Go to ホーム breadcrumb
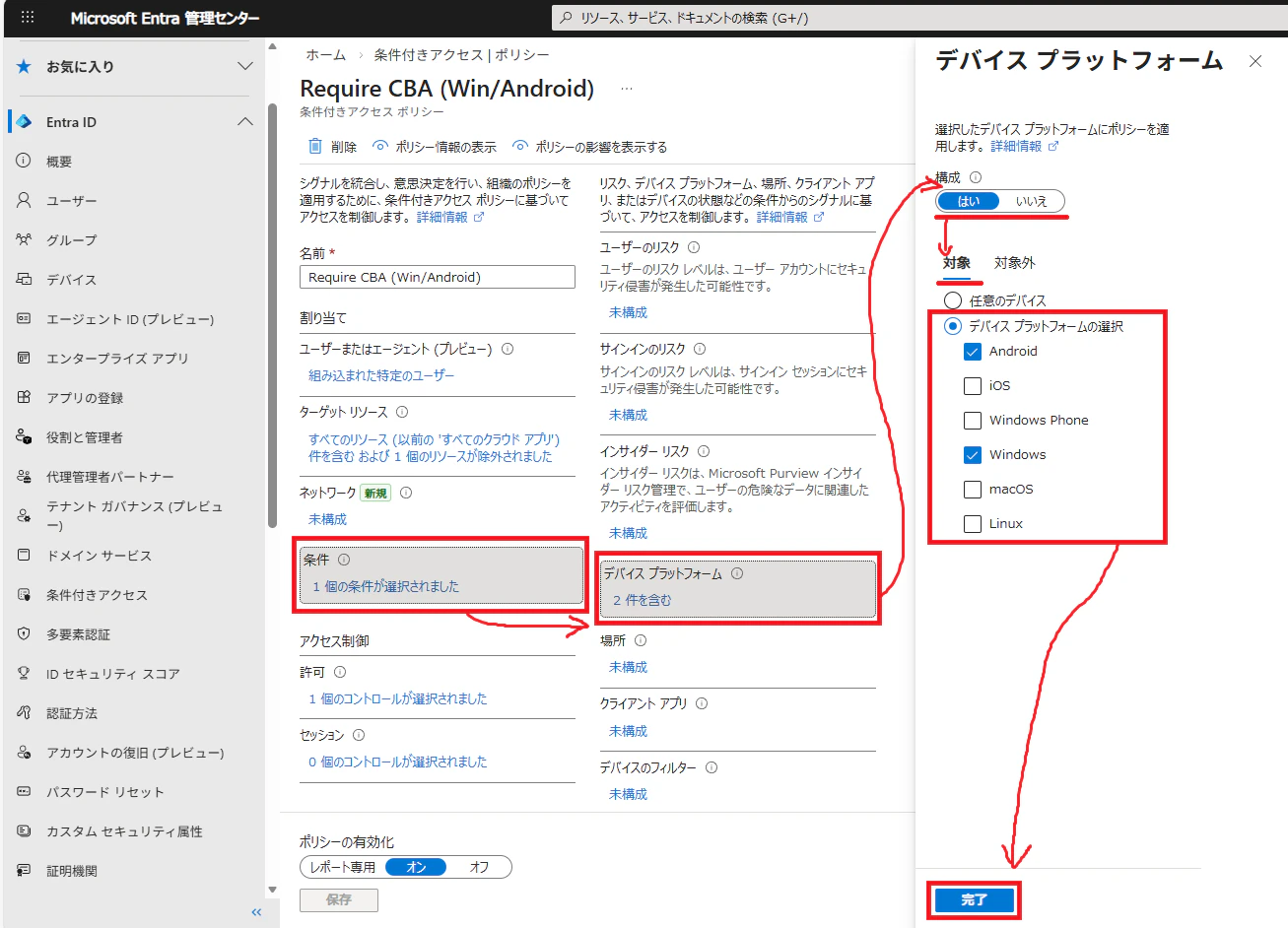This screenshot has width=1288, height=928. tap(325, 55)
